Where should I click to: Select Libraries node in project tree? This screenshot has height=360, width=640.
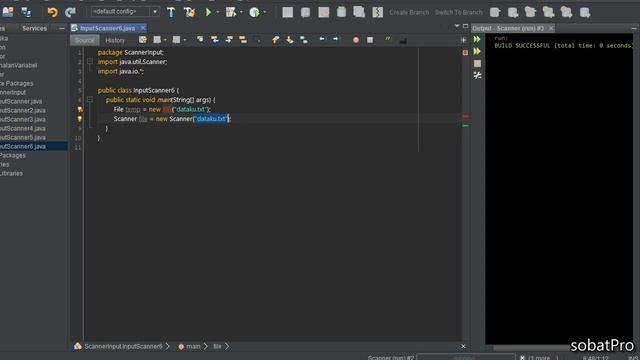pos(11,173)
